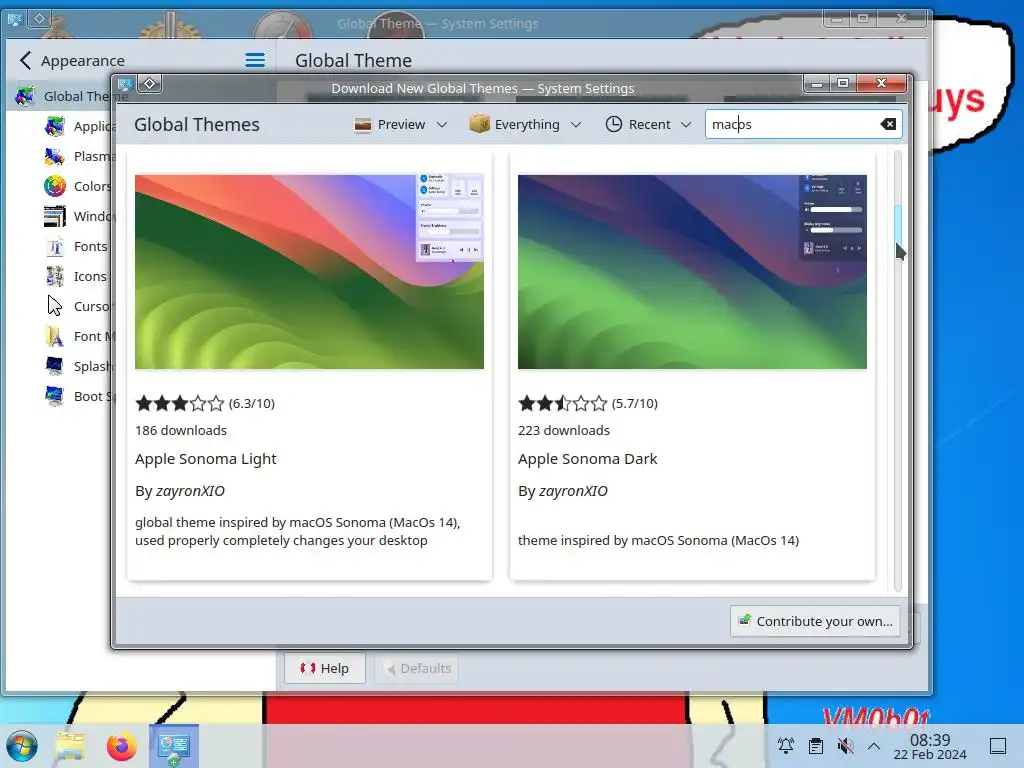Click the 'Global Theme' page heading in System Settings

click(353, 61)
